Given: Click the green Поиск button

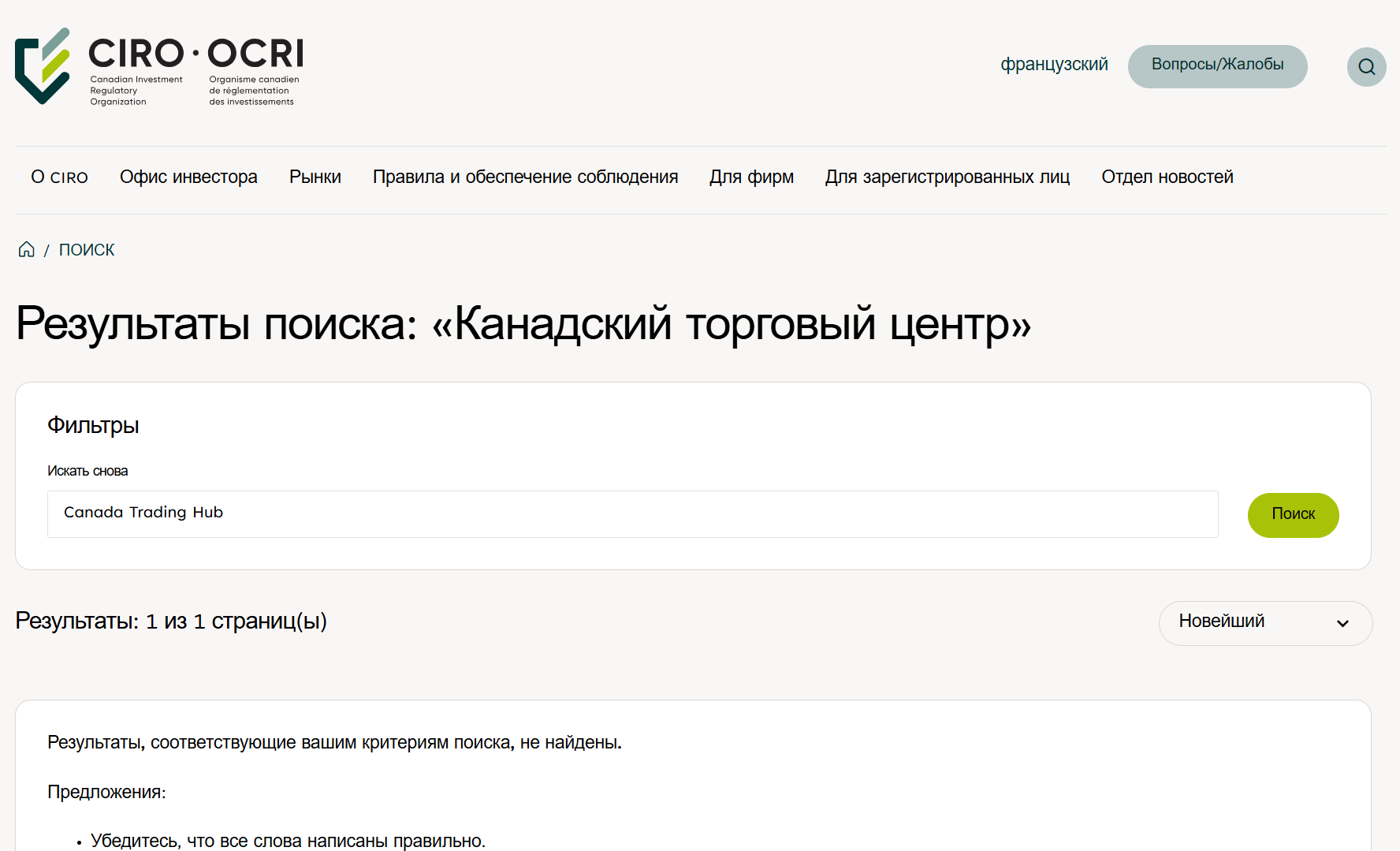Looking at the screenshot, I should [x=1293, y=515].
